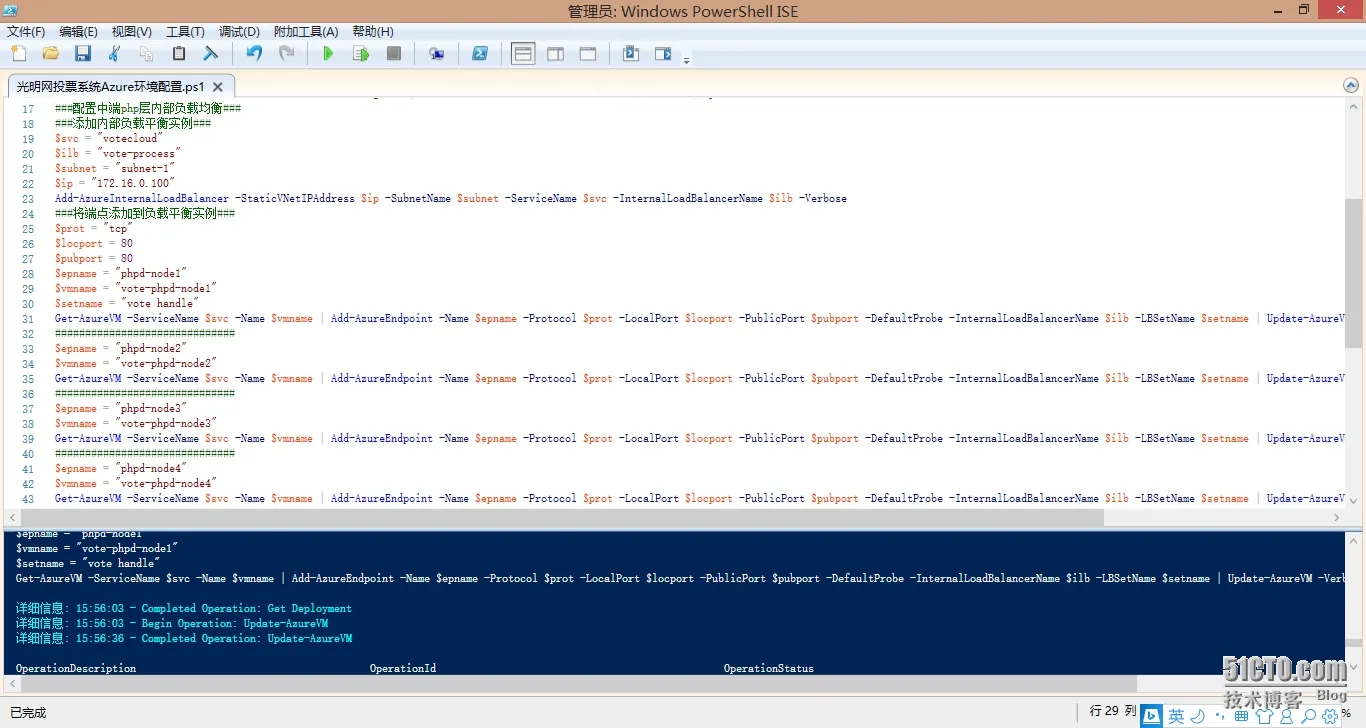Open the 调试(D) menu
Screen dimensions: 1366x728
click(x=239, y=32)
